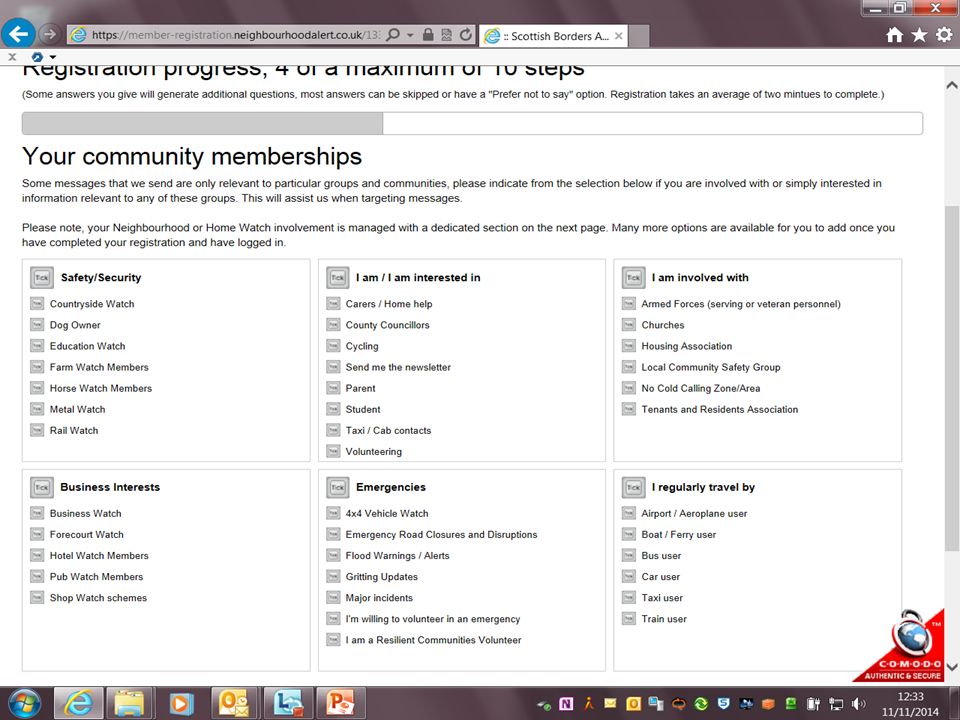Tick the Local Community Safety Group checkbox

click(629, 367)
